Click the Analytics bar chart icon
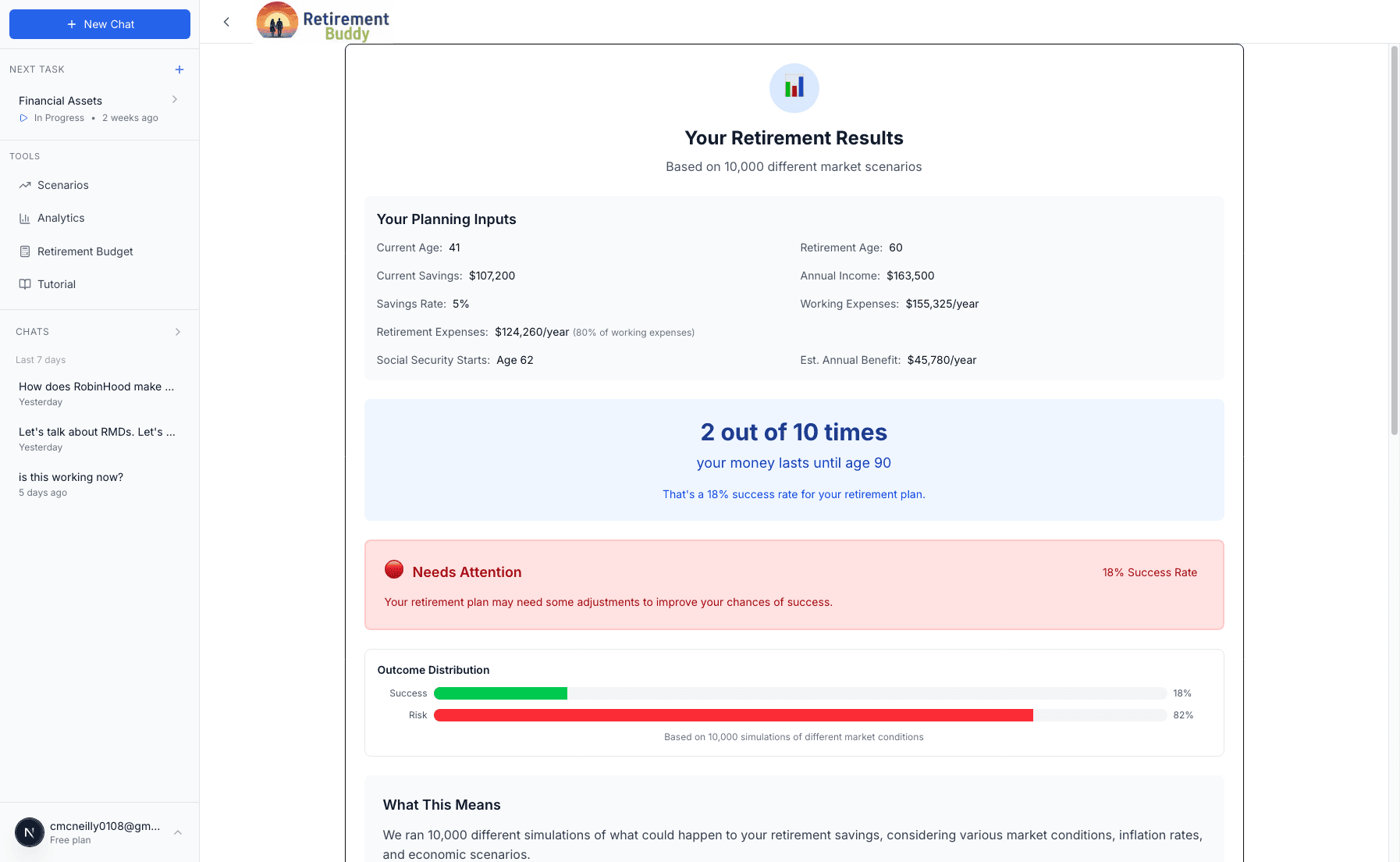This screenshot has height=862, width=1400. coord(25,219)
